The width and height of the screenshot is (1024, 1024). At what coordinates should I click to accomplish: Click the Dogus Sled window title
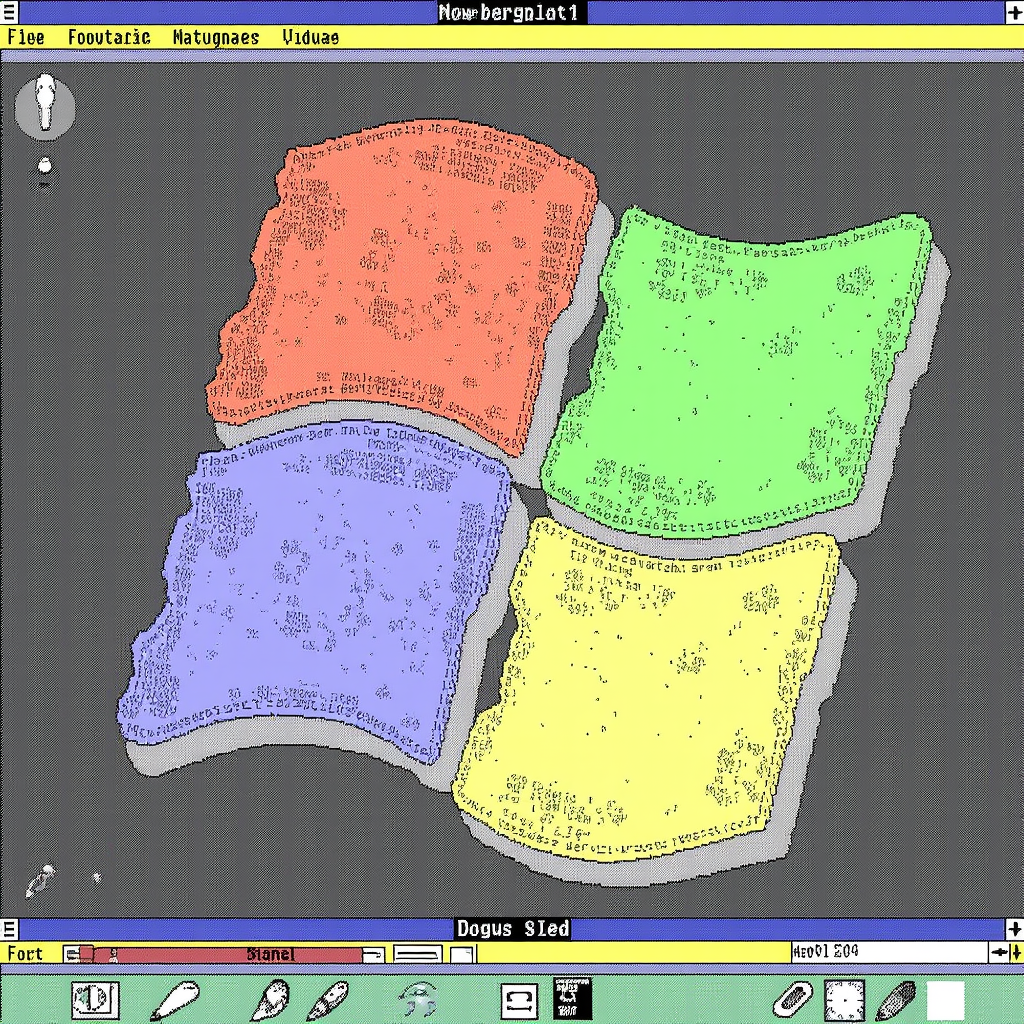(x=513, y=928)
